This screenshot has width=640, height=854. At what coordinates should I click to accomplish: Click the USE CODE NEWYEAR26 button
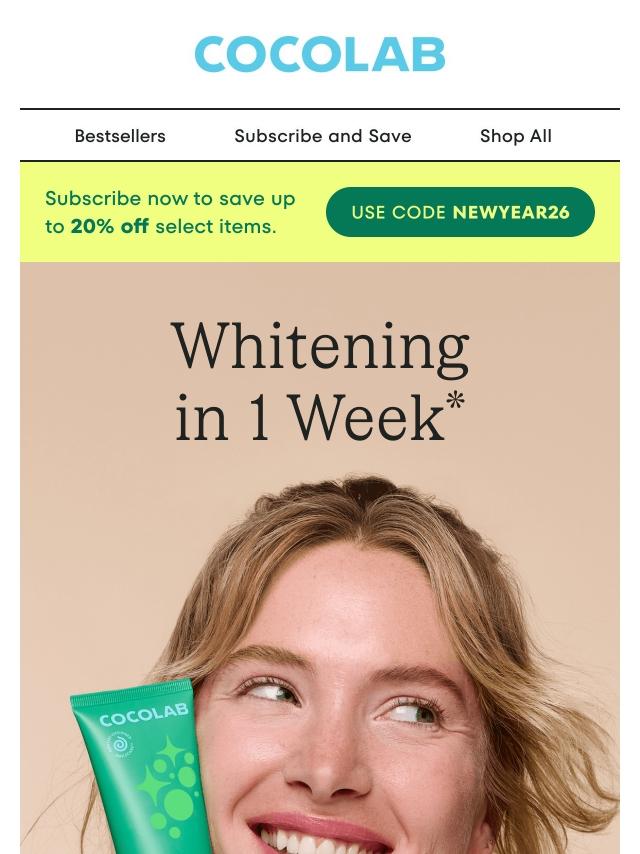click(x=460, y=212)
